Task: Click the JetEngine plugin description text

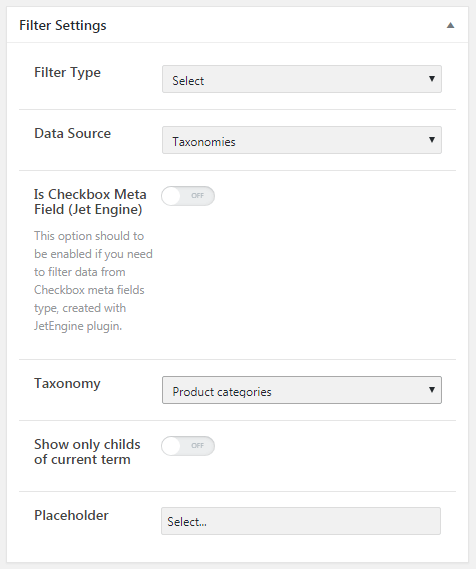Action: [x=93, y=281]
